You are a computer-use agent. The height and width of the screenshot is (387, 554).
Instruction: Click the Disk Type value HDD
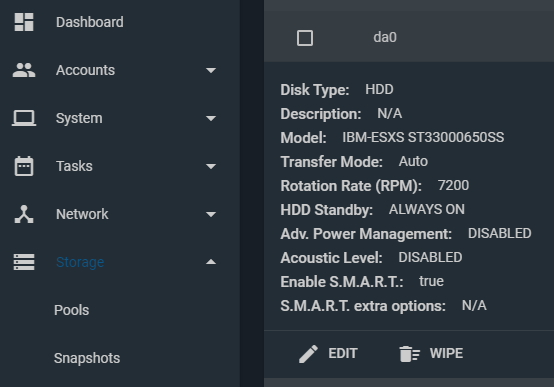click(379, 89)
